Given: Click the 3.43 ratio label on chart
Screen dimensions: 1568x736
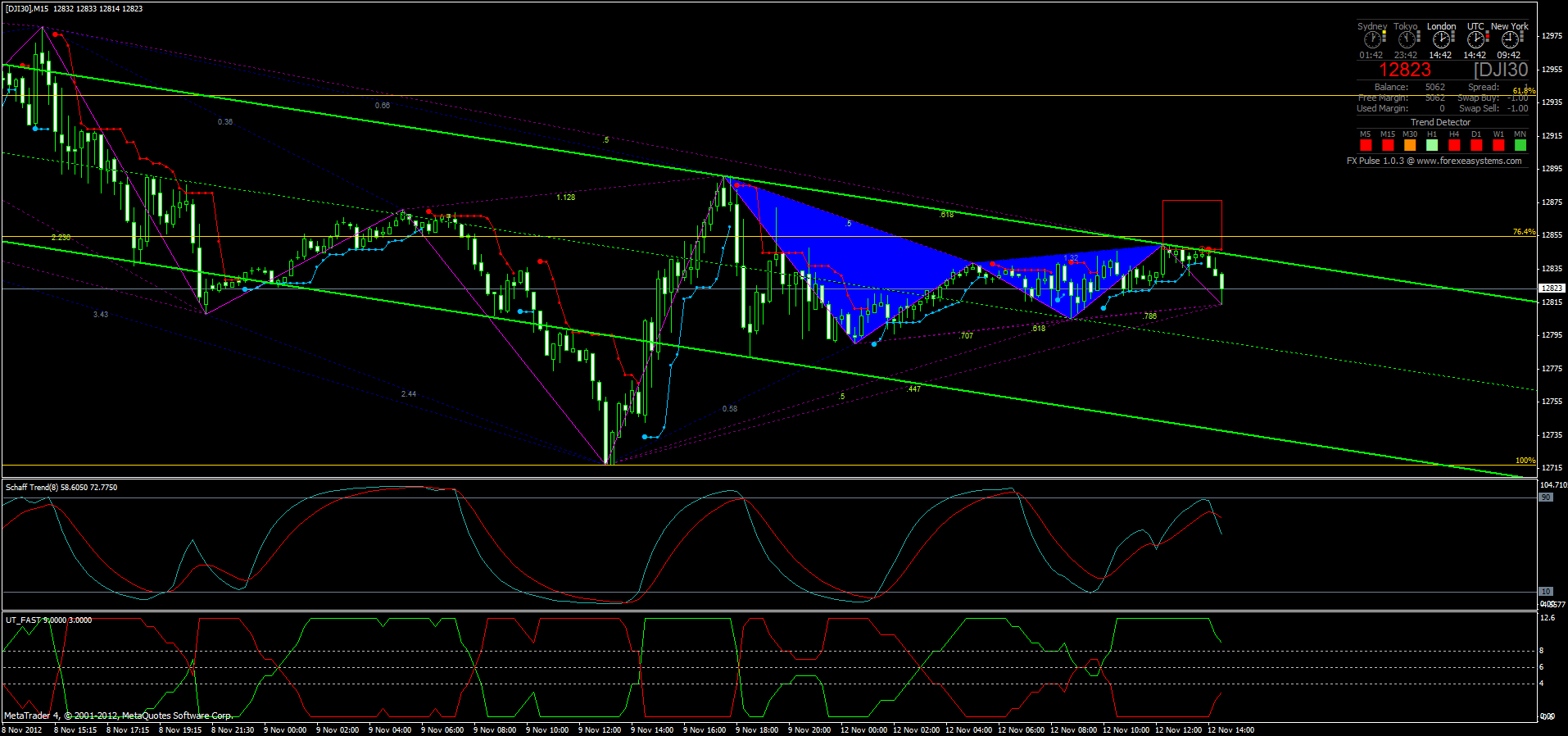Looking at the screenshot, I should click(x=101, y=315).
